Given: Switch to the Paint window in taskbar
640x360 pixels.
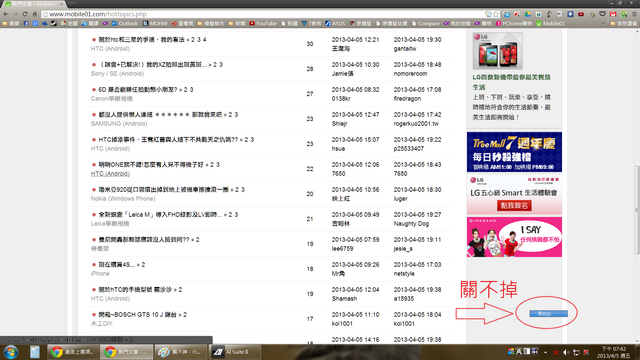Looking at the screenshot, I should tap(180, 352).
